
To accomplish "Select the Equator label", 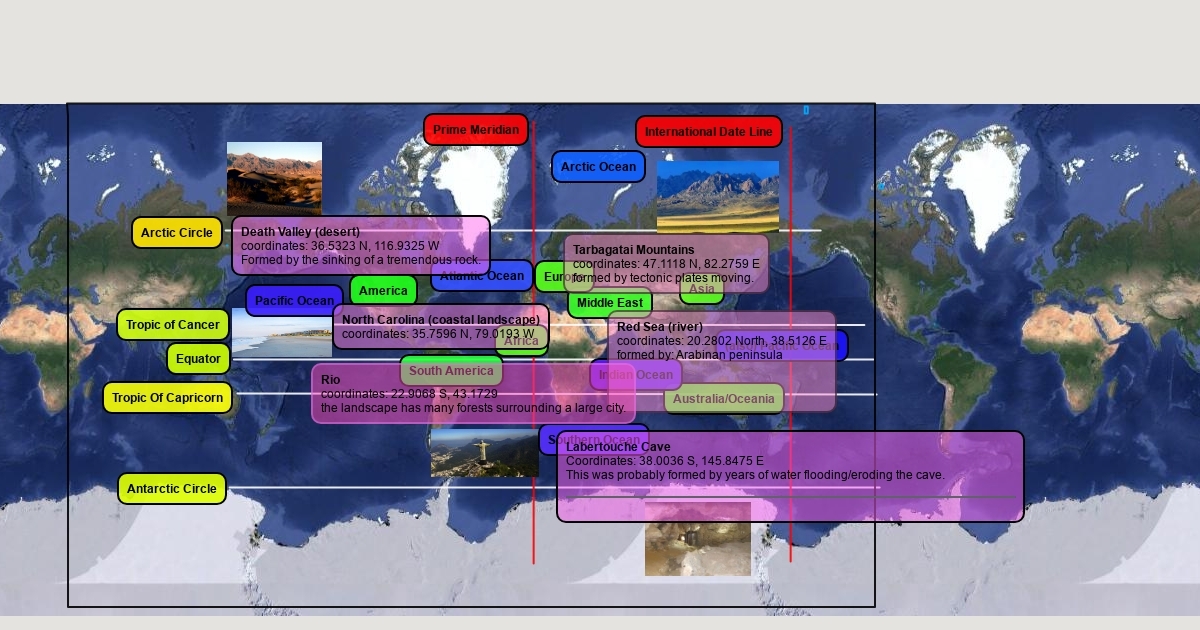I will pos(198,359).
